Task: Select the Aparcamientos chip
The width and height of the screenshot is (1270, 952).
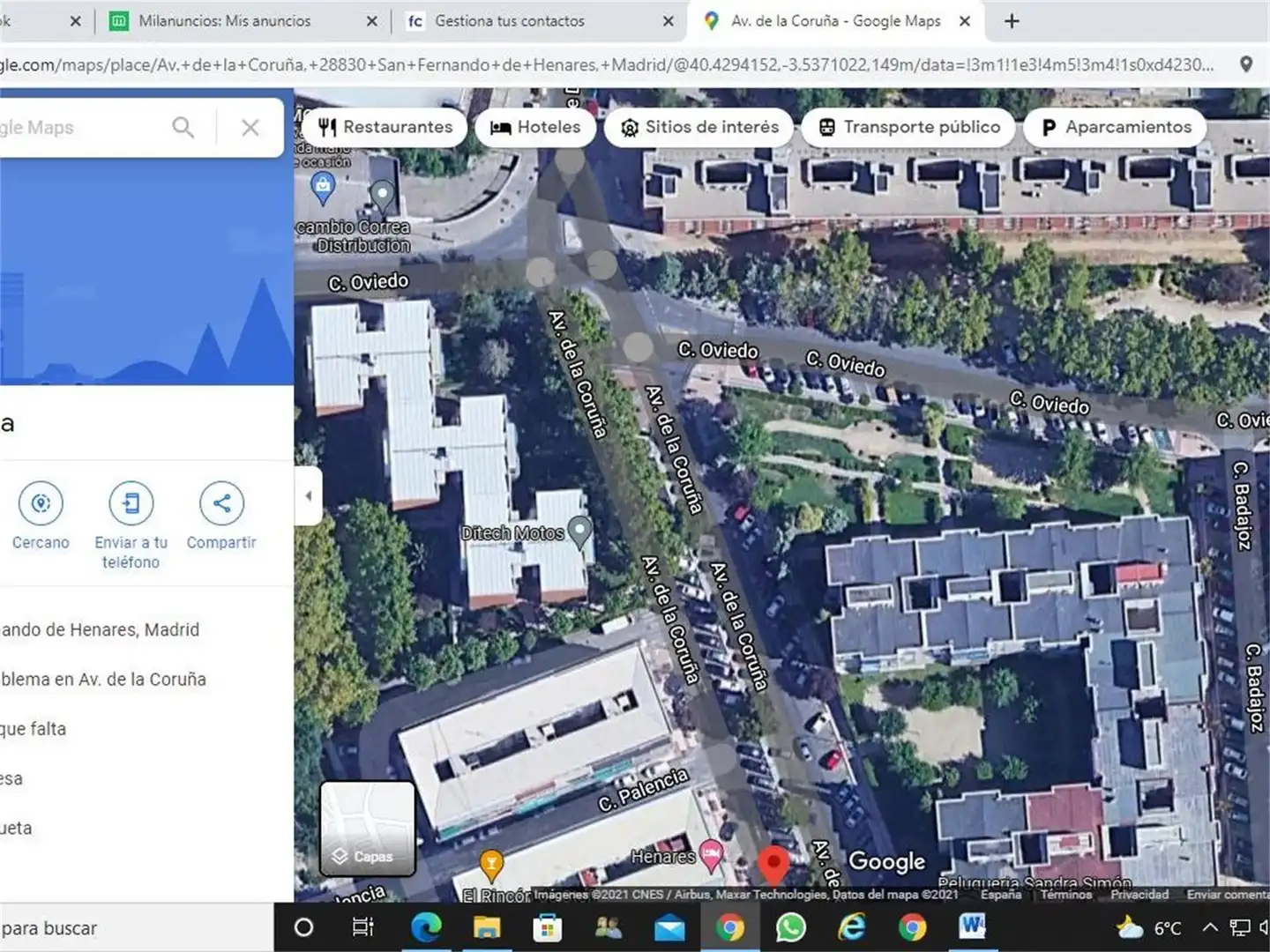Action: pos(1117,127)
